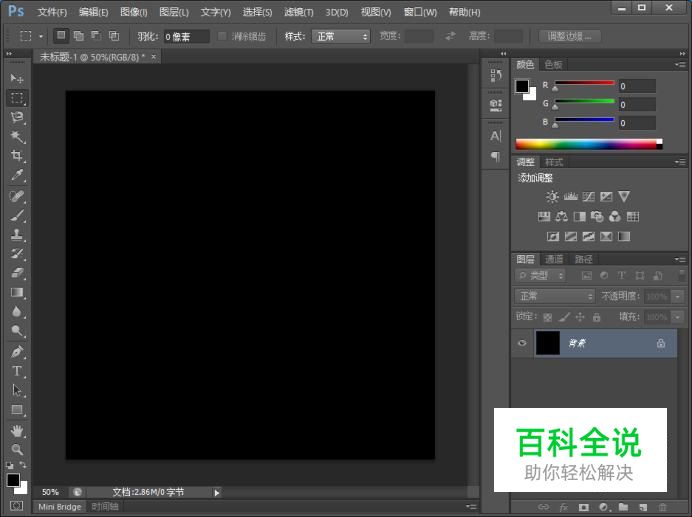The width and height of the screenshot is (692, 517).
Task: Select the Lasso tool
Action: 17,117
